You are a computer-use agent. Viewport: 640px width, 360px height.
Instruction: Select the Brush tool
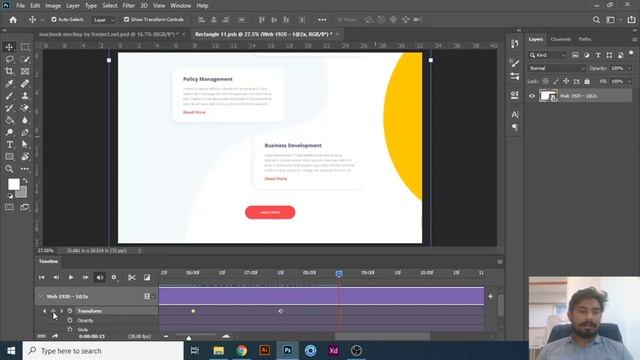pos(9,96)
